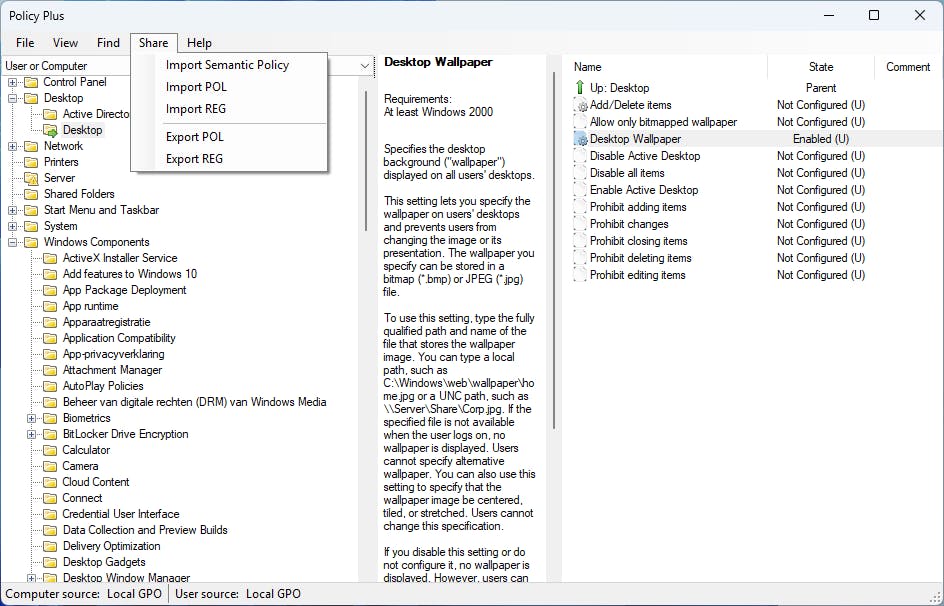This screenshot has width=944, height=606.
Task: Select Attachment Manager tree item
Action: 112,370
